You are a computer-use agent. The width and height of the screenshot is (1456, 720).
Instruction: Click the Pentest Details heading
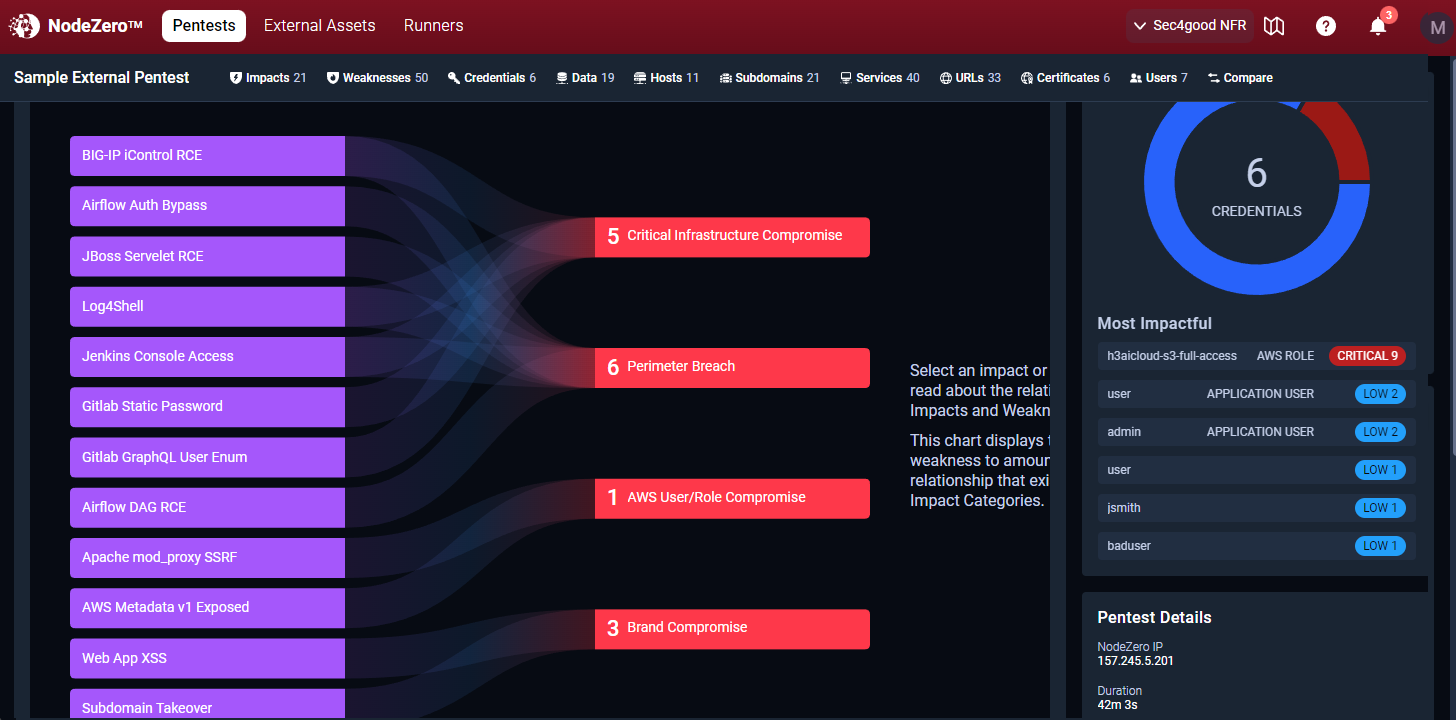click(x=1154, y=617)
